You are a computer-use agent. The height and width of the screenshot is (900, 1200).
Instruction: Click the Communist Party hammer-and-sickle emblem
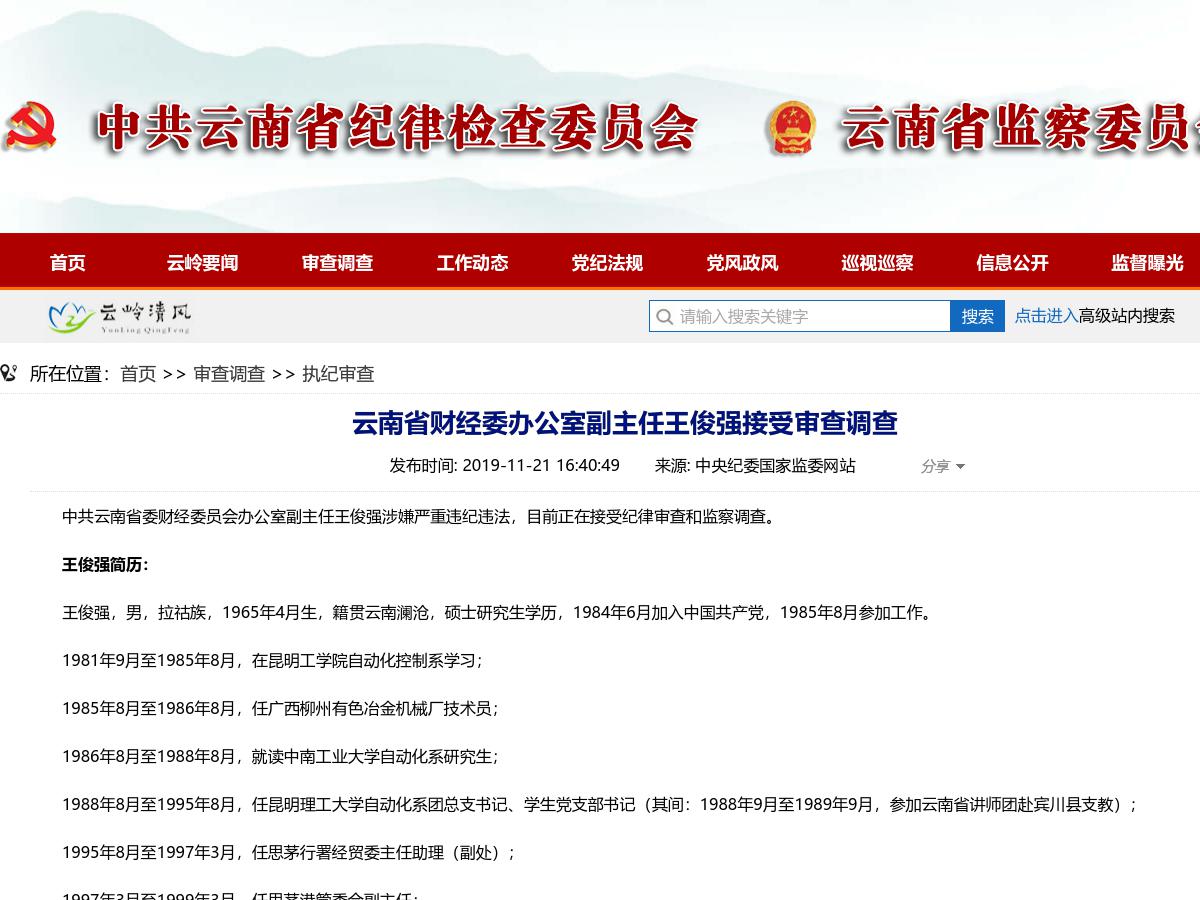tap(30, 127)
